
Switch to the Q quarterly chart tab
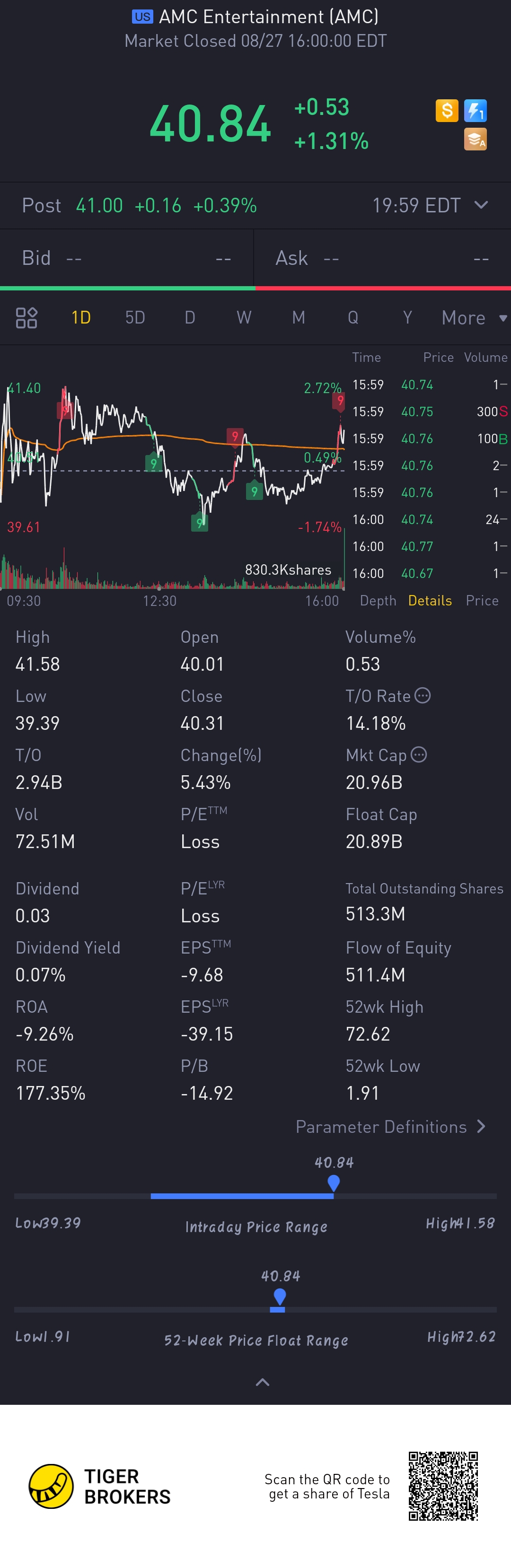[352, 318]
